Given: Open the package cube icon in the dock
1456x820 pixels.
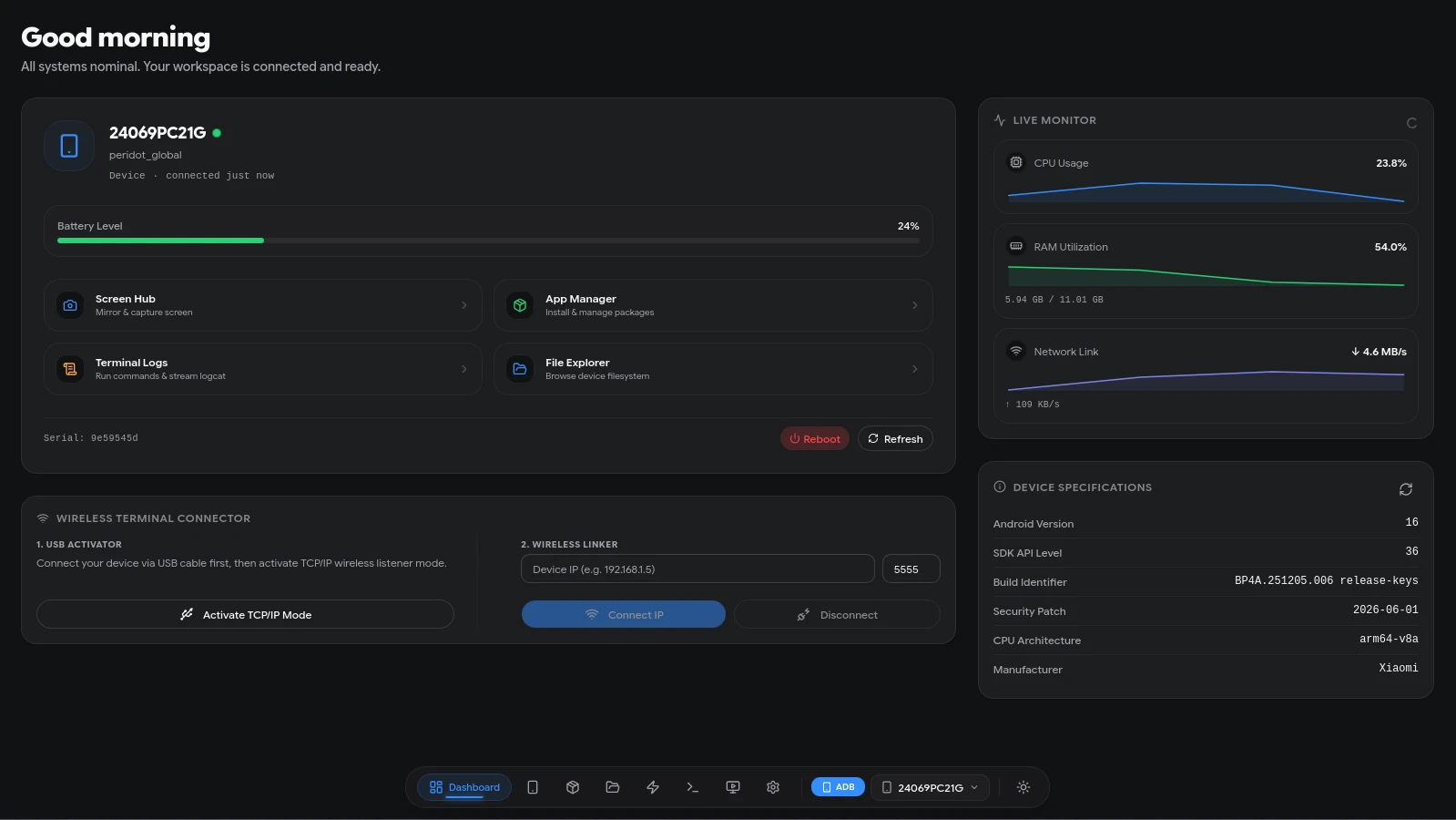Looking at the screenshot, I should (573, 787).
